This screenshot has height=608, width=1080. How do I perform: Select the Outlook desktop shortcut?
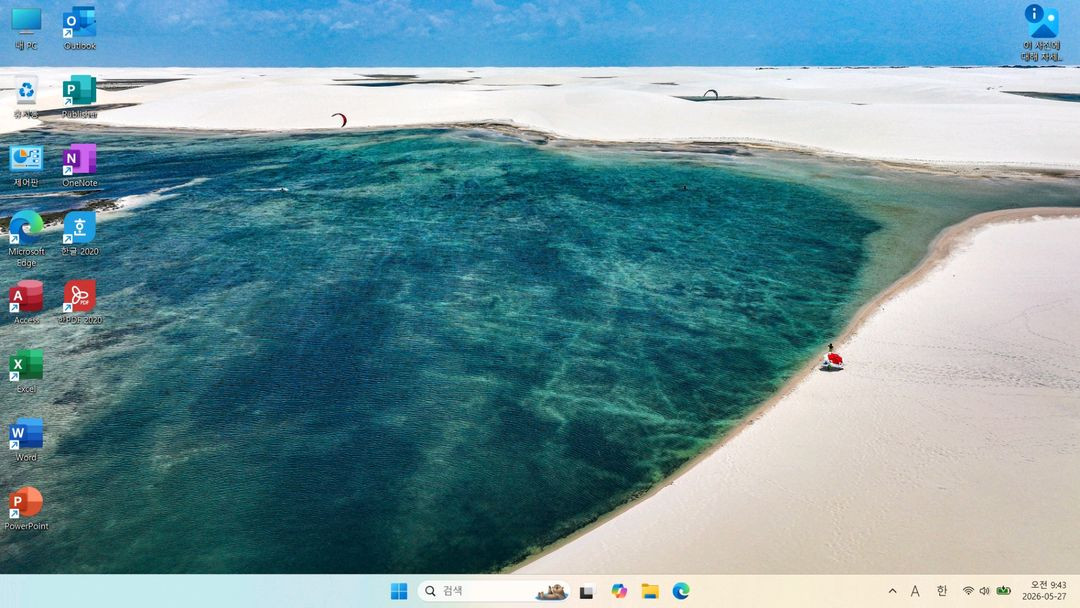click(80, 29)
